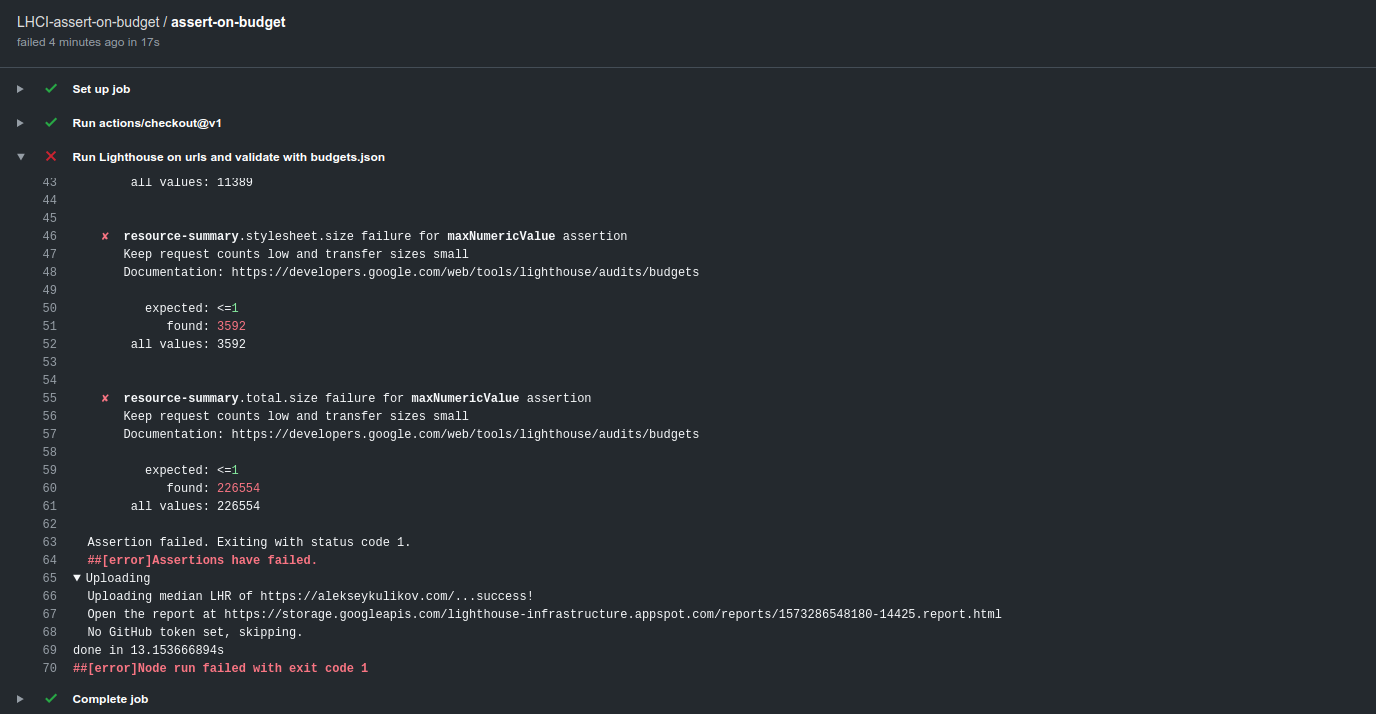Click Run actions/checkout@v1 step label
The image size is (1376, 714).
(x=147, y=123)
